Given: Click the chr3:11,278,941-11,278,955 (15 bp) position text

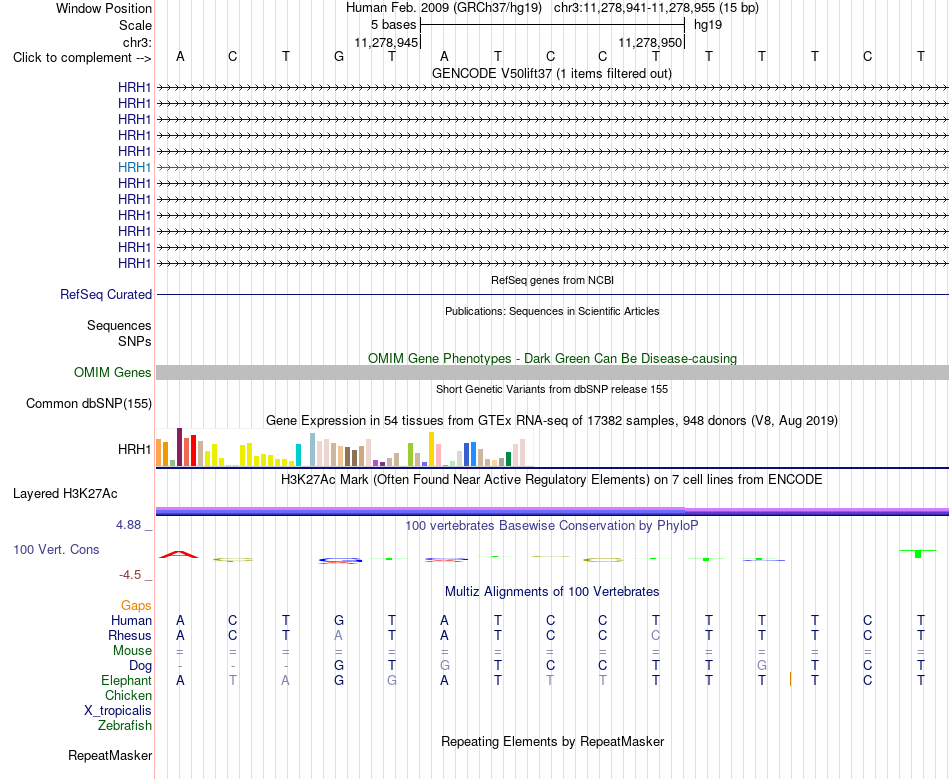Looking at the screenshot, I should [656, 8].
